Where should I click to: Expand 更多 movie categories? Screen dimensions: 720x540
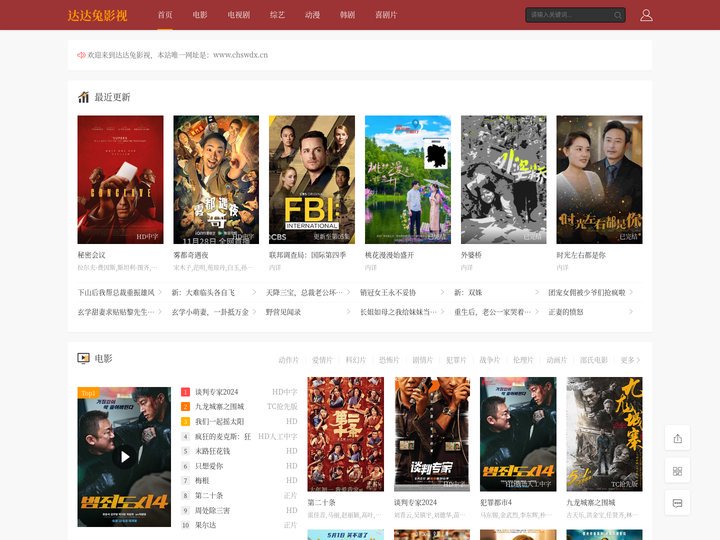click(630, 360)
